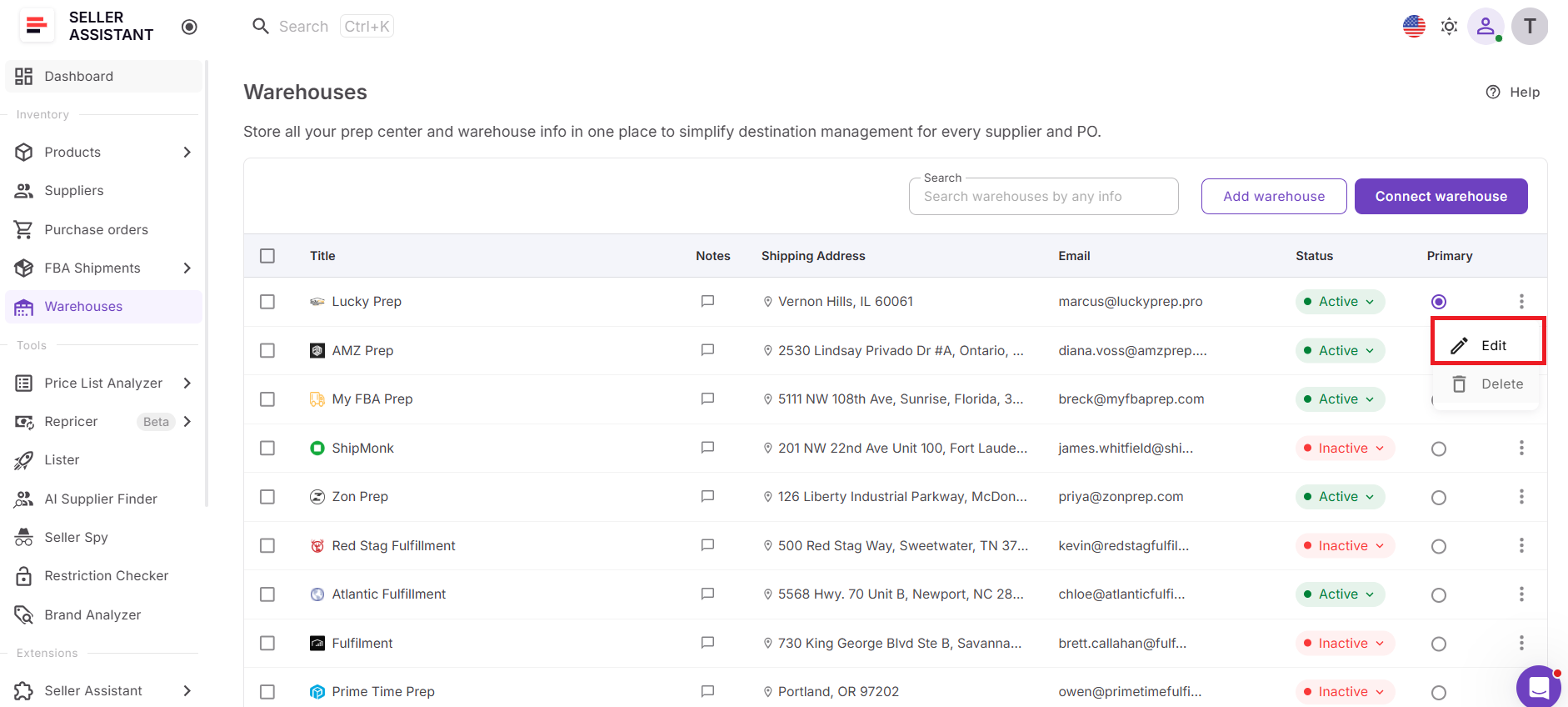
Task: Open notes for Red Stag Fulfillment
Action: pyautogui.click(x=707, y=545)
